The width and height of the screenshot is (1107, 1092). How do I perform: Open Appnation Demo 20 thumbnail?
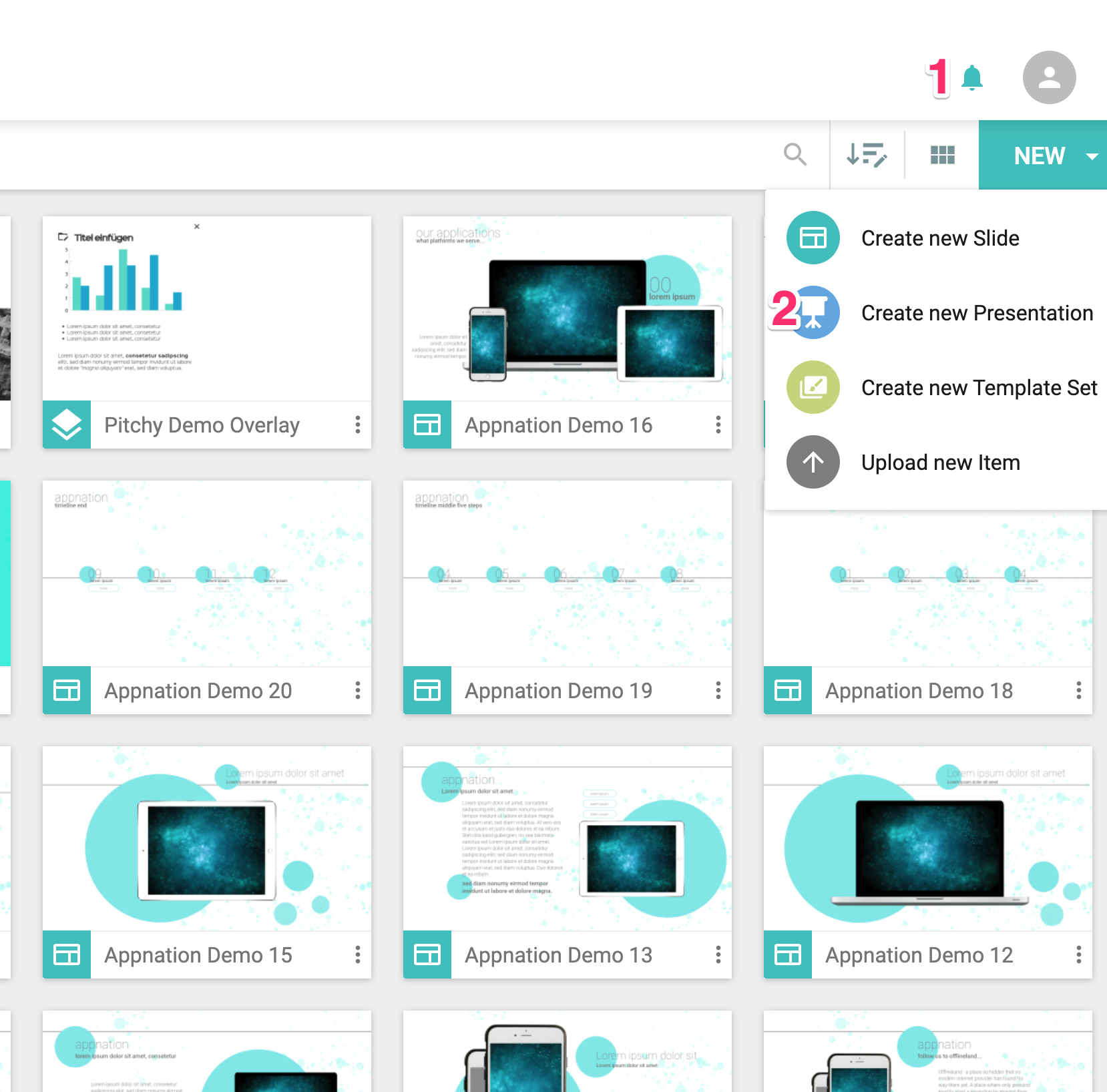tap(207, 573)
